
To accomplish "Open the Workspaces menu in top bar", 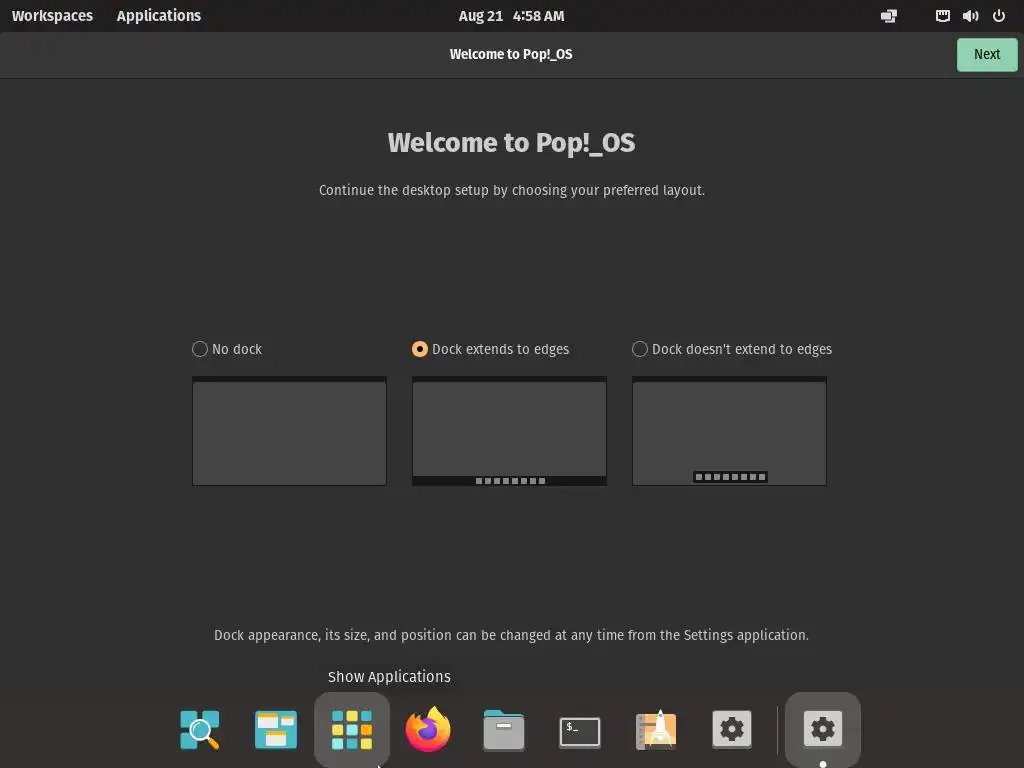I will [x=52, y=16].
